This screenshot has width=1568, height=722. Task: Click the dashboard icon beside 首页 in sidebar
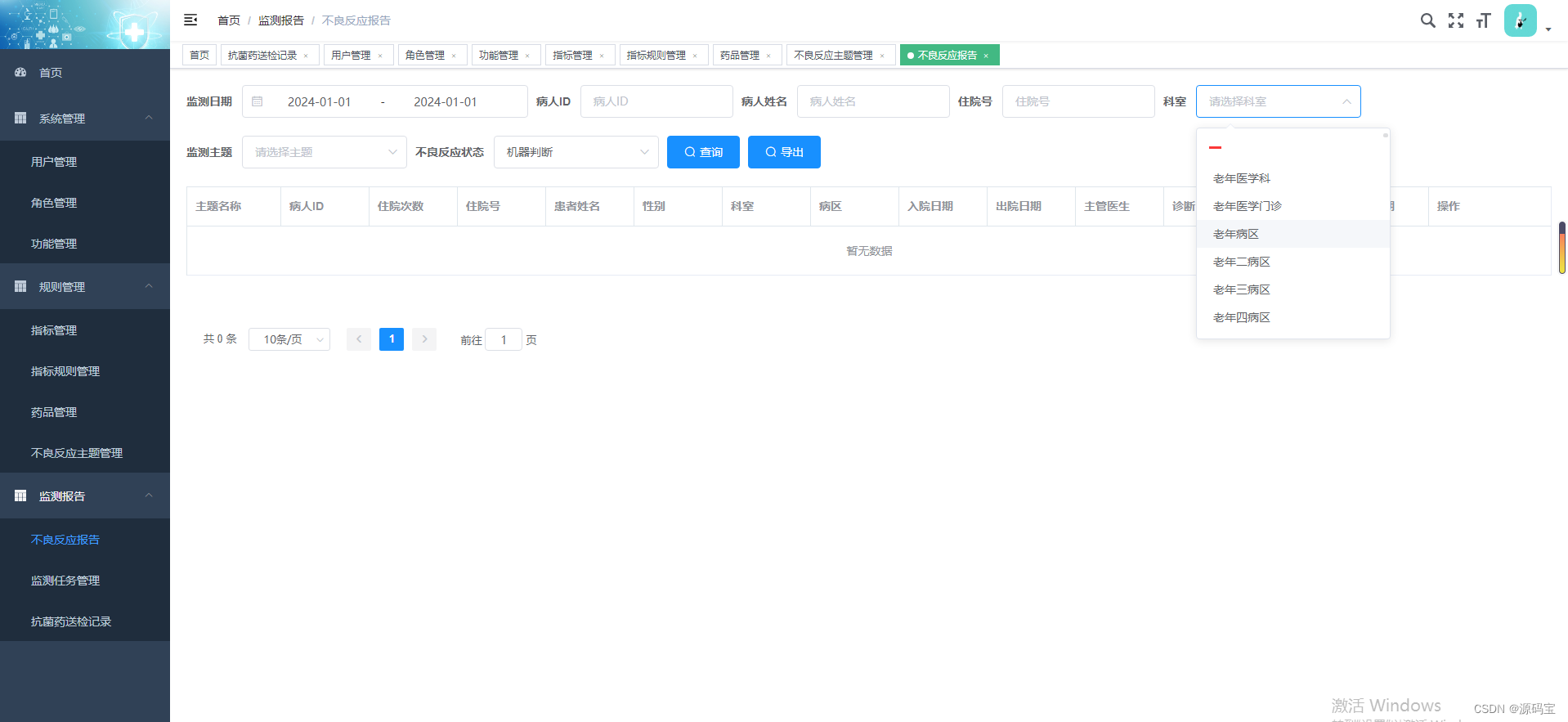pos(20,73)
